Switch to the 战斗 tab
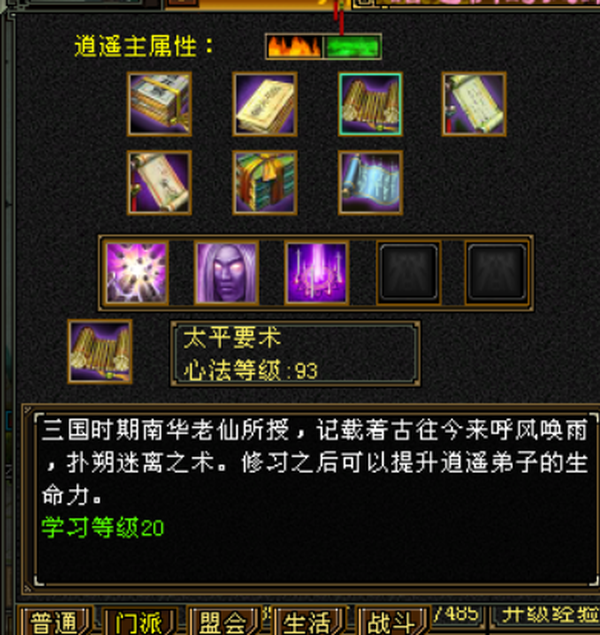Screen dimensions: 600x635 pos(392,622)
